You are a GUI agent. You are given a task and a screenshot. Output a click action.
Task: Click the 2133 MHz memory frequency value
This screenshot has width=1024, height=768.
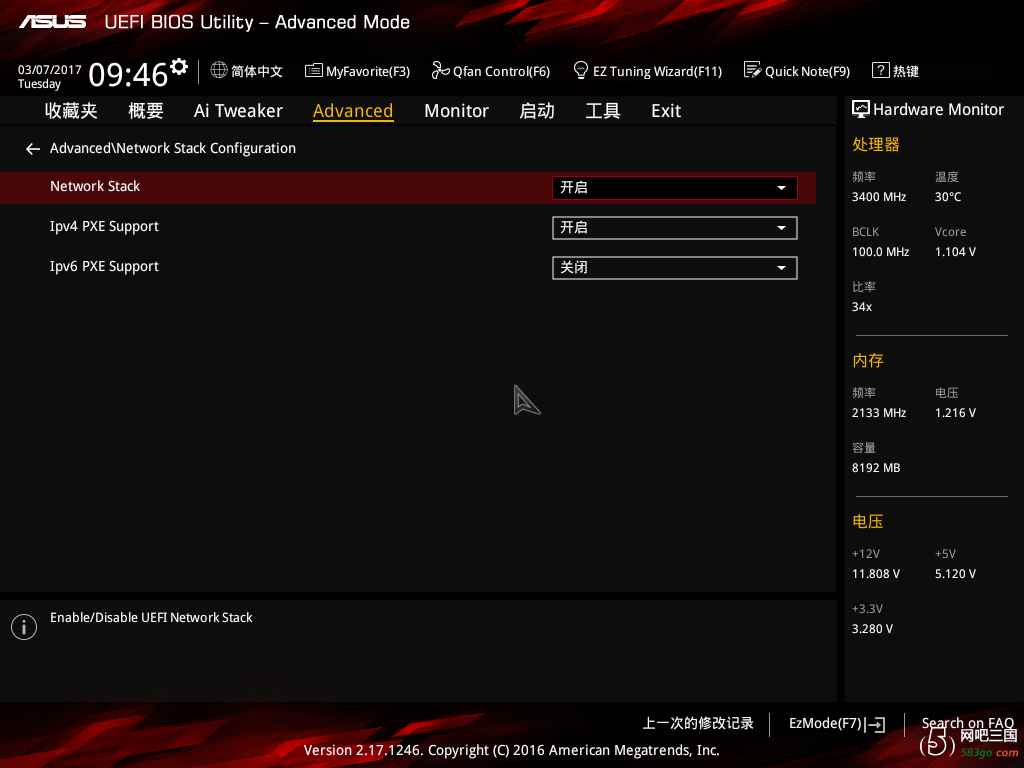879,413
